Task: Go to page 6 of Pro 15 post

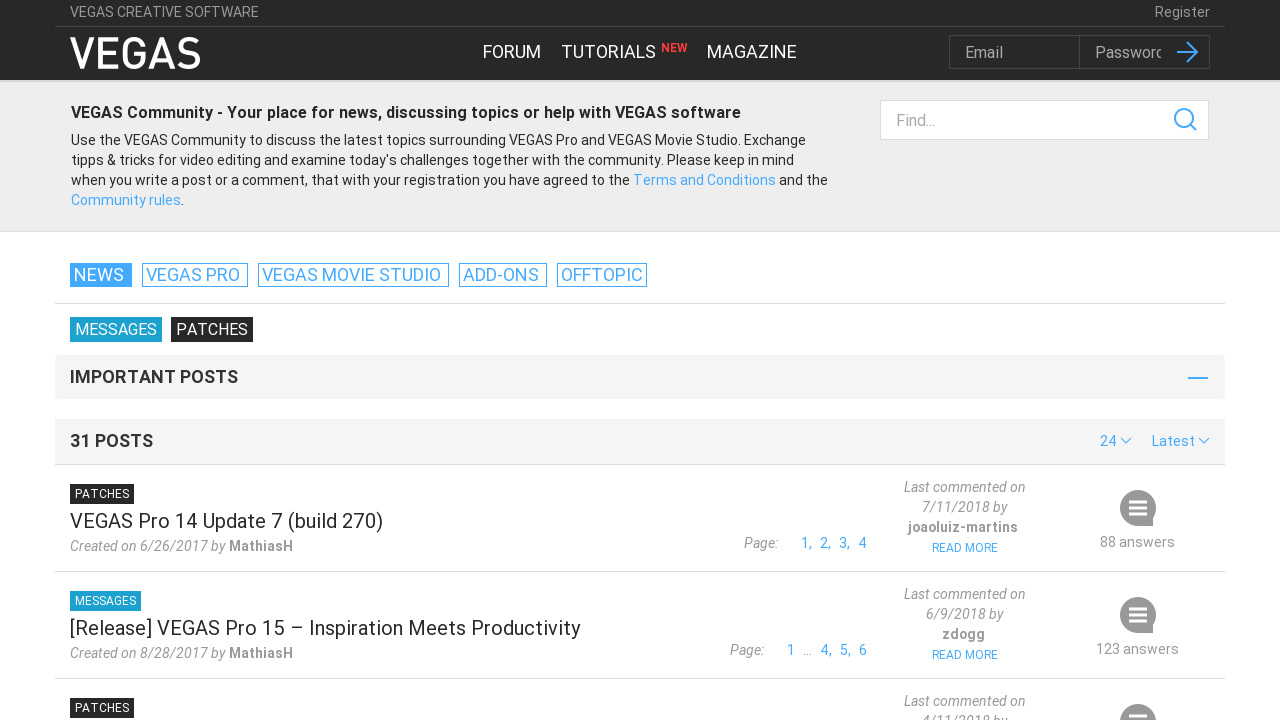Action: point(863,650)
